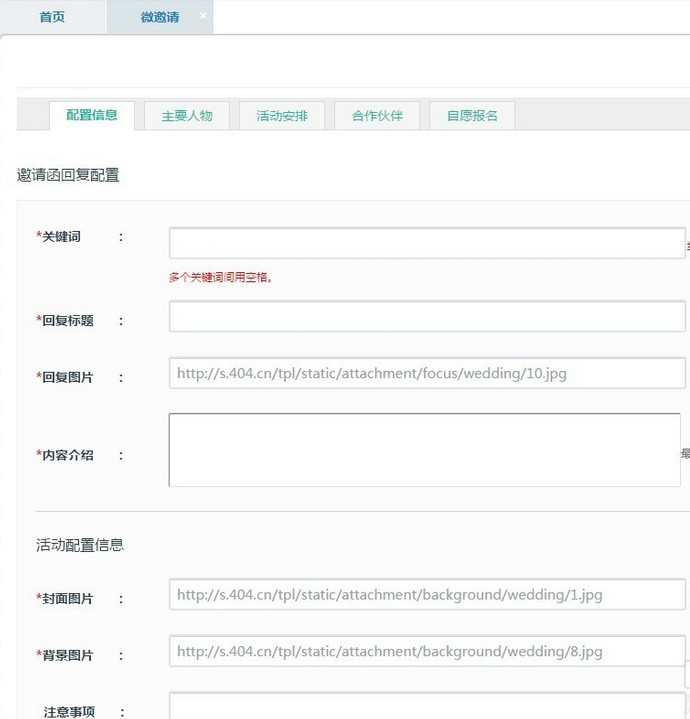690x719 pixels.
Task: Click the 回复图片 URL field
Action: point(427,374)
